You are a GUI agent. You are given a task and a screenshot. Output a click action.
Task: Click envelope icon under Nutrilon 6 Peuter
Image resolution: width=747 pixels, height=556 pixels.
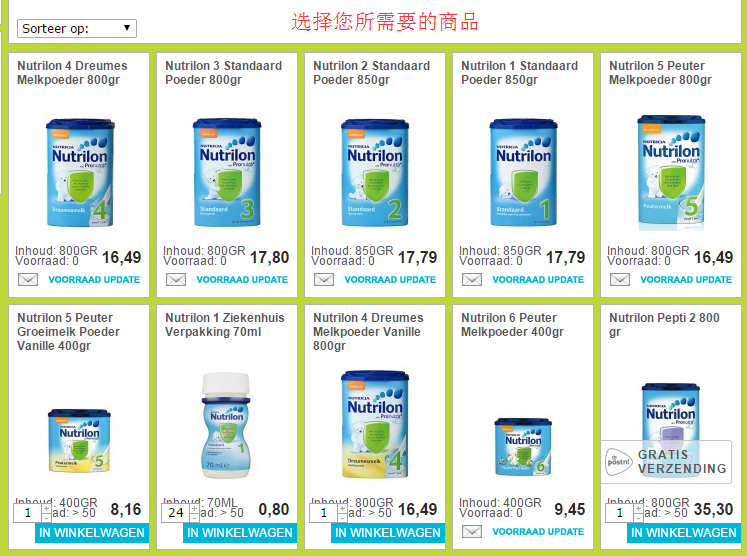(472, 532)
